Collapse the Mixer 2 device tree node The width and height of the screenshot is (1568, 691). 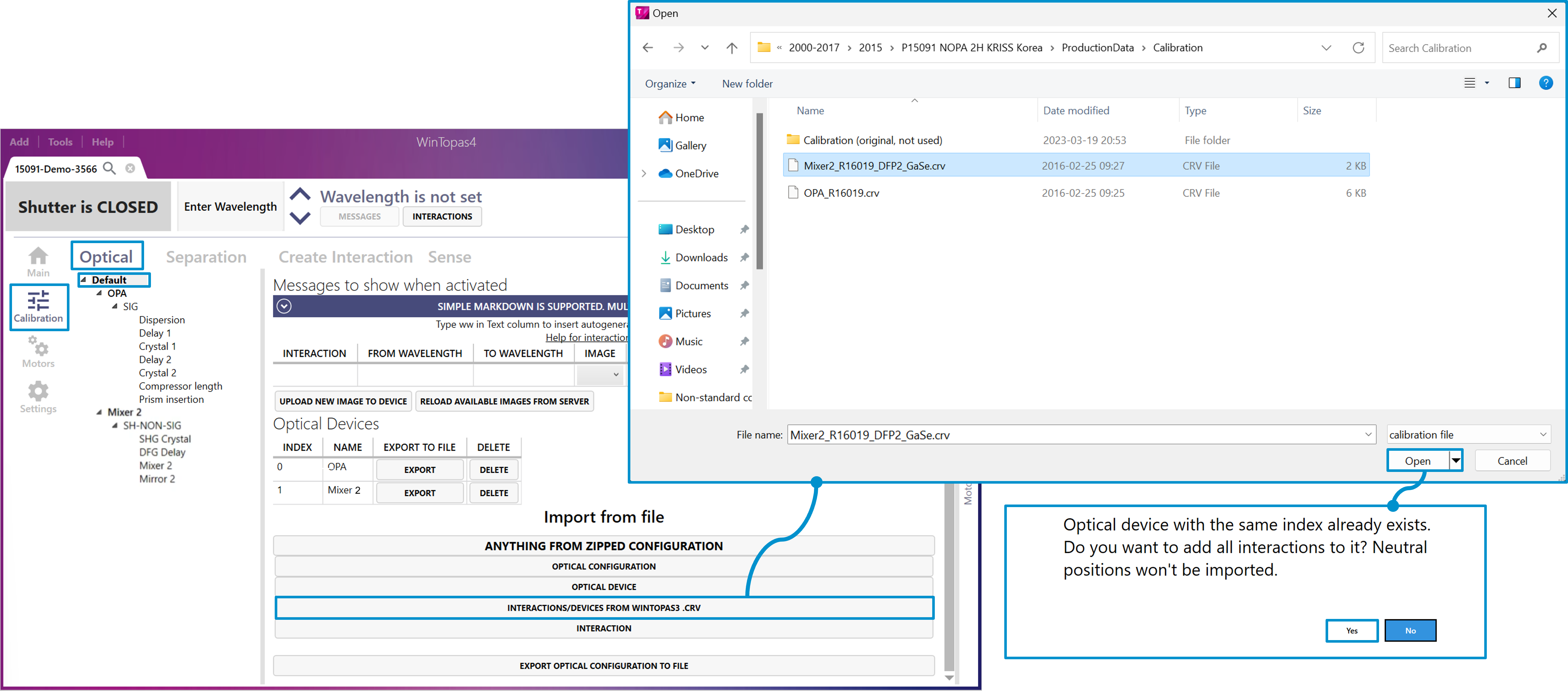(99, 412)
